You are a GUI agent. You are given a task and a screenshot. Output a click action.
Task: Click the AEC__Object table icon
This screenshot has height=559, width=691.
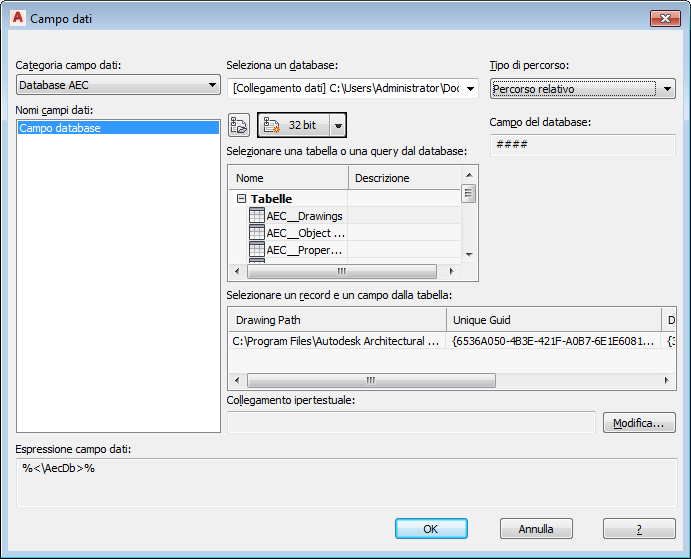coord(257,232)
